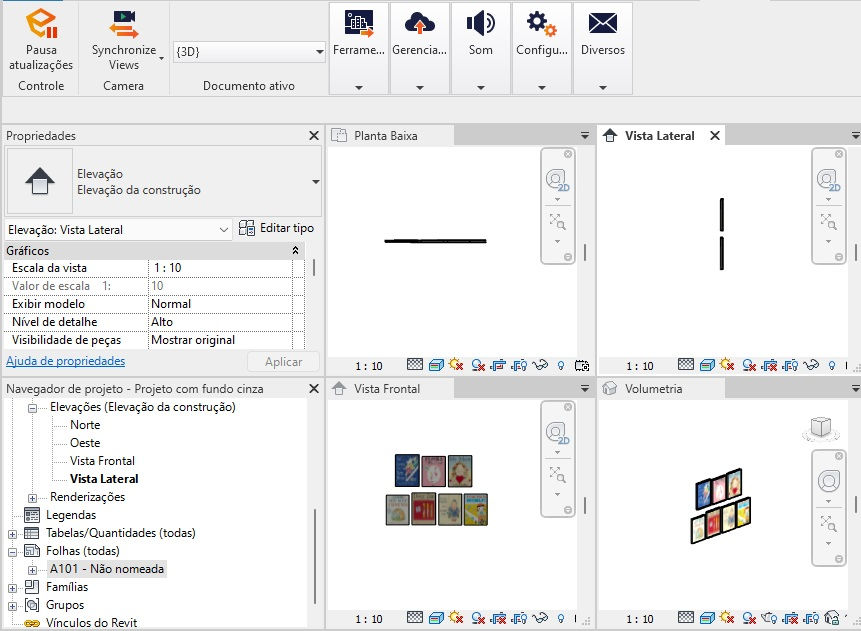
Task: Click the Editar tipo button
Action: click(275, 229)
